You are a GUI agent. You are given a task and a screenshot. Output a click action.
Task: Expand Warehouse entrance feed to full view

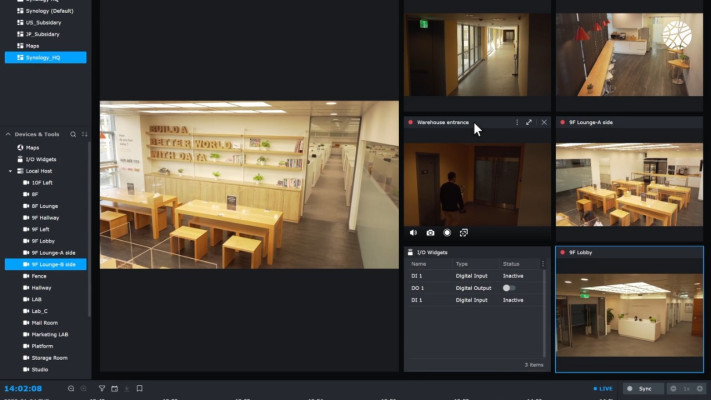(529, 122)
